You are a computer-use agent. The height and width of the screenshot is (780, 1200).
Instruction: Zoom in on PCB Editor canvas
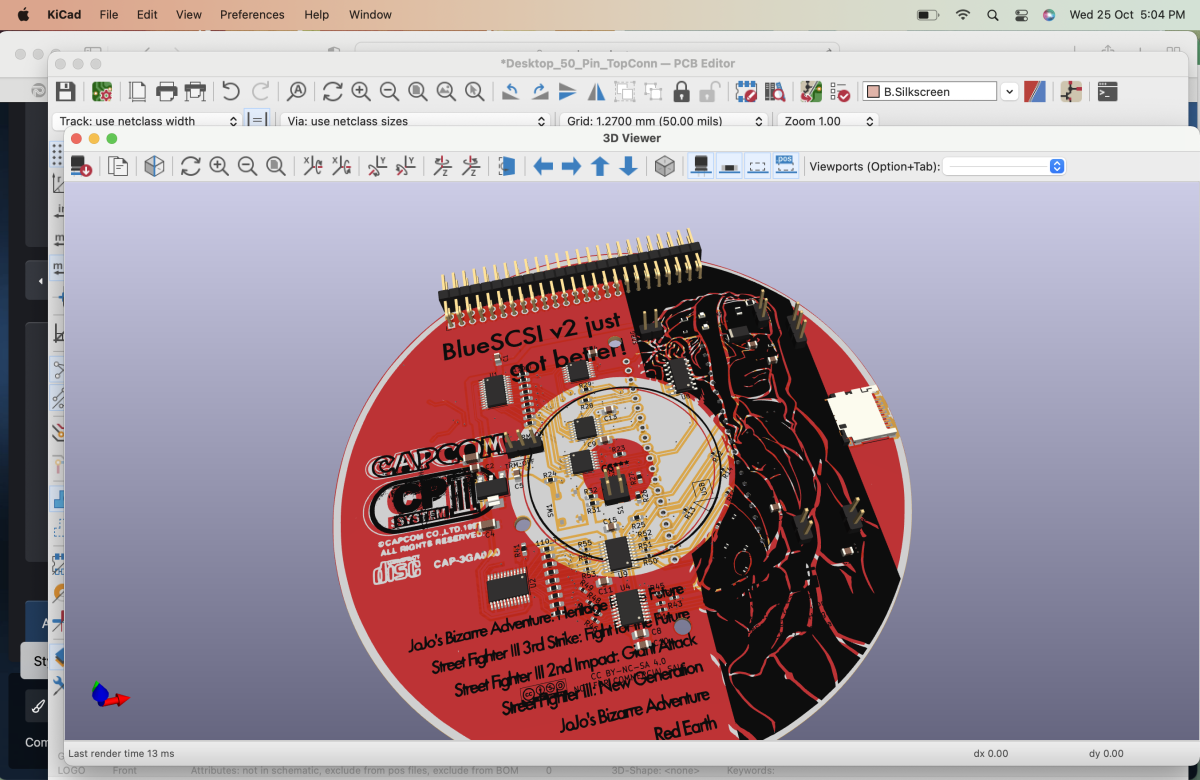(361, 92)
